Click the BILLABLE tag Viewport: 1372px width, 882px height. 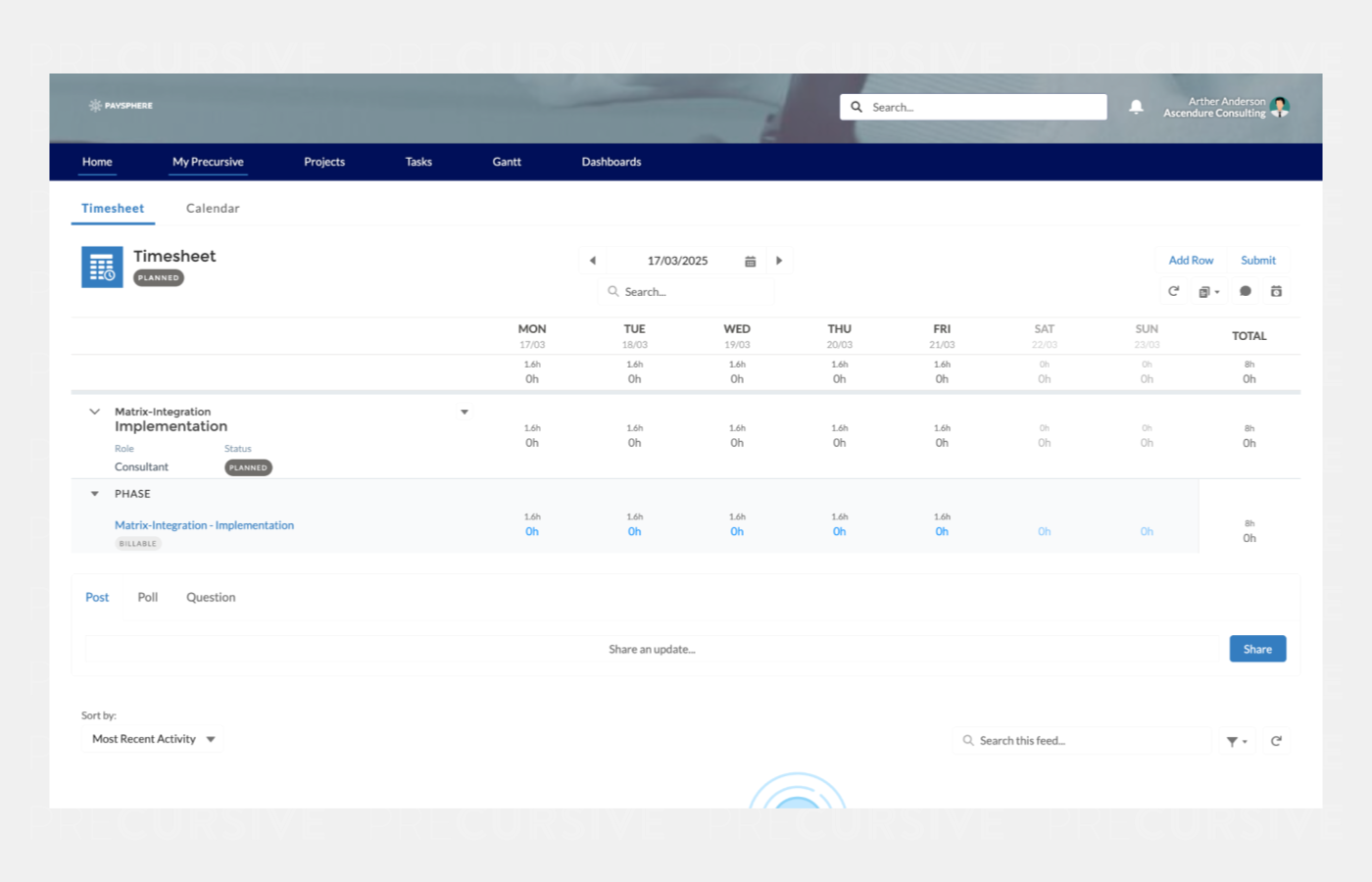point(138,544)
